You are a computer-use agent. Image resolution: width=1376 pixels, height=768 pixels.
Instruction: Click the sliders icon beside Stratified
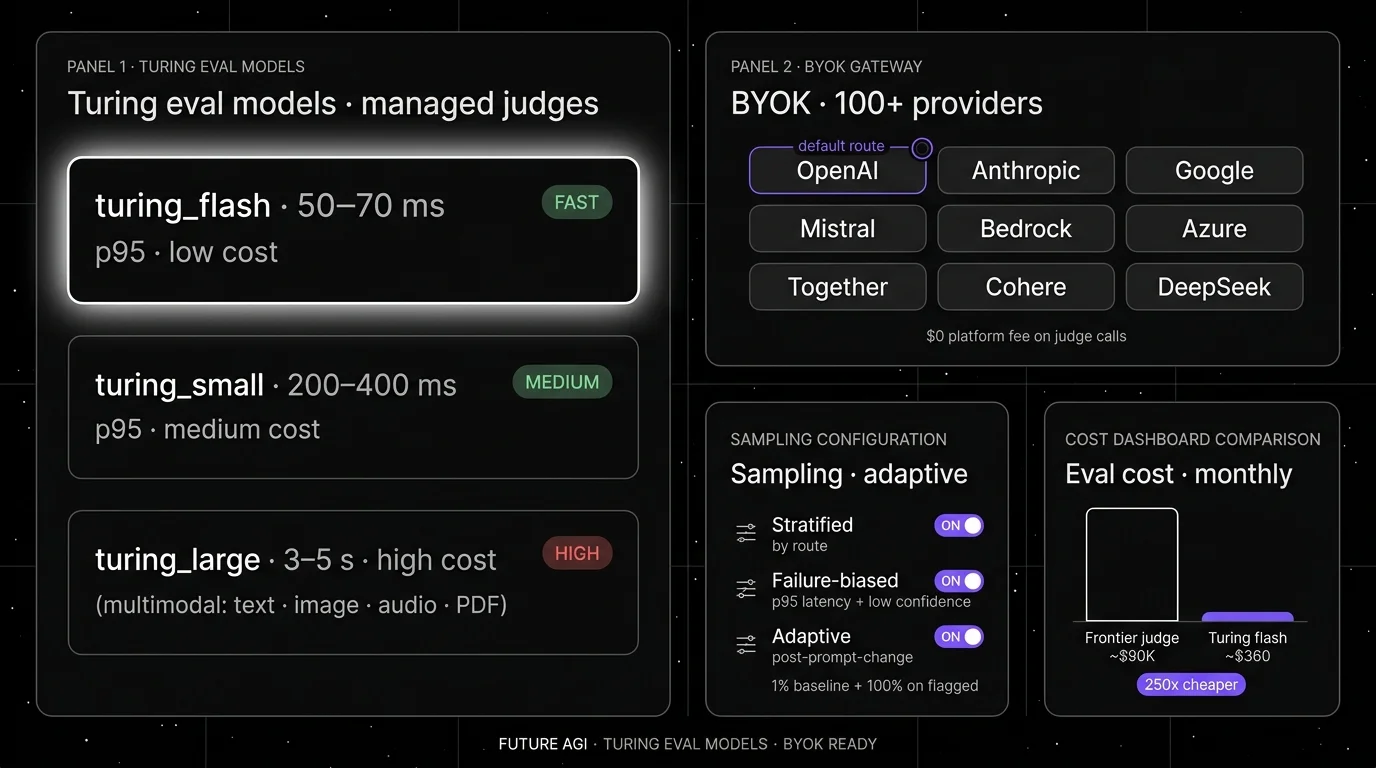tap(746, 534)
